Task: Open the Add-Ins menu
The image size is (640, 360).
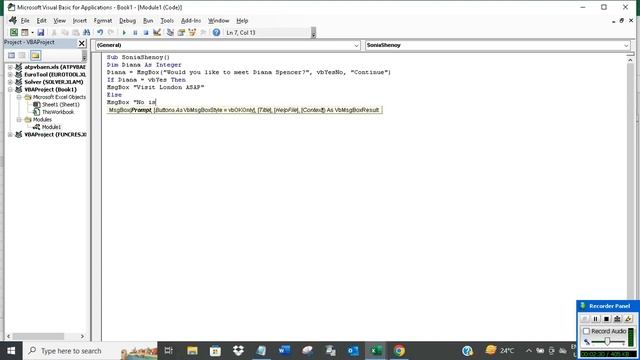Action: pos(191,20)
